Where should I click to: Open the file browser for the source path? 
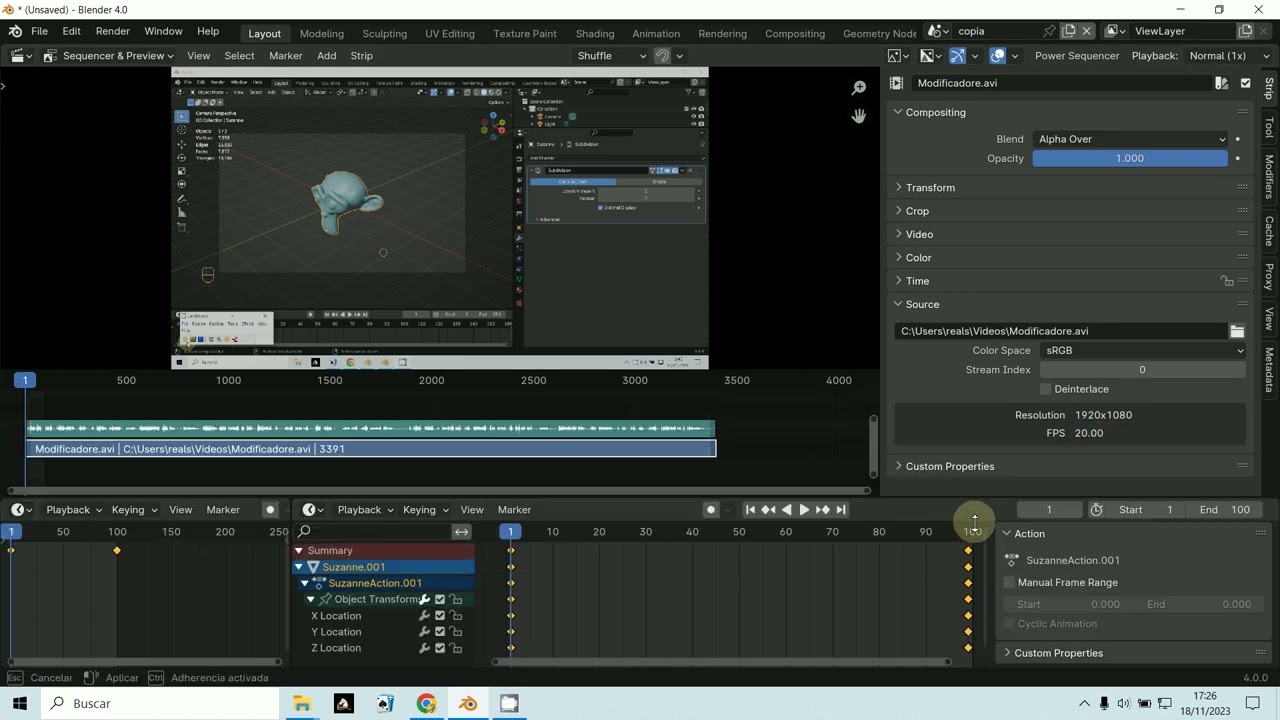pyautogui.click(x=1237, y=331)
